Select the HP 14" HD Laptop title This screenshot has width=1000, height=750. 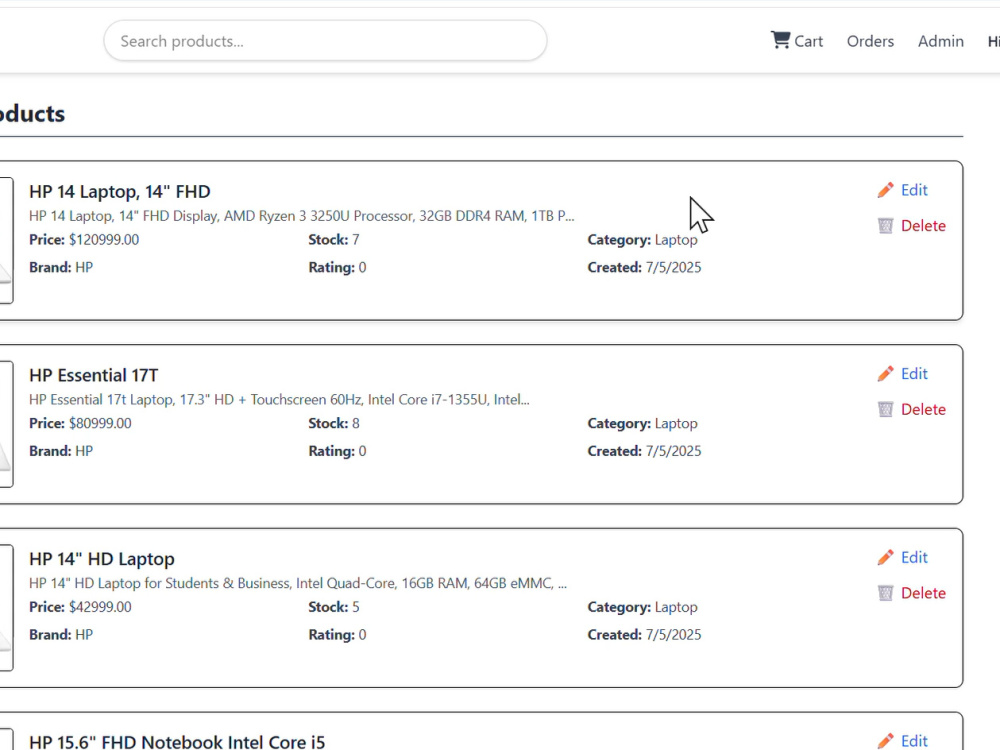[102, 559]
